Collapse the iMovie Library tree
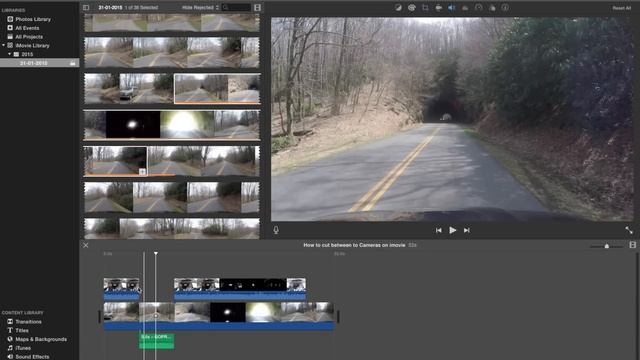Viewport: 640px width, 360px height. coord(4,45)
